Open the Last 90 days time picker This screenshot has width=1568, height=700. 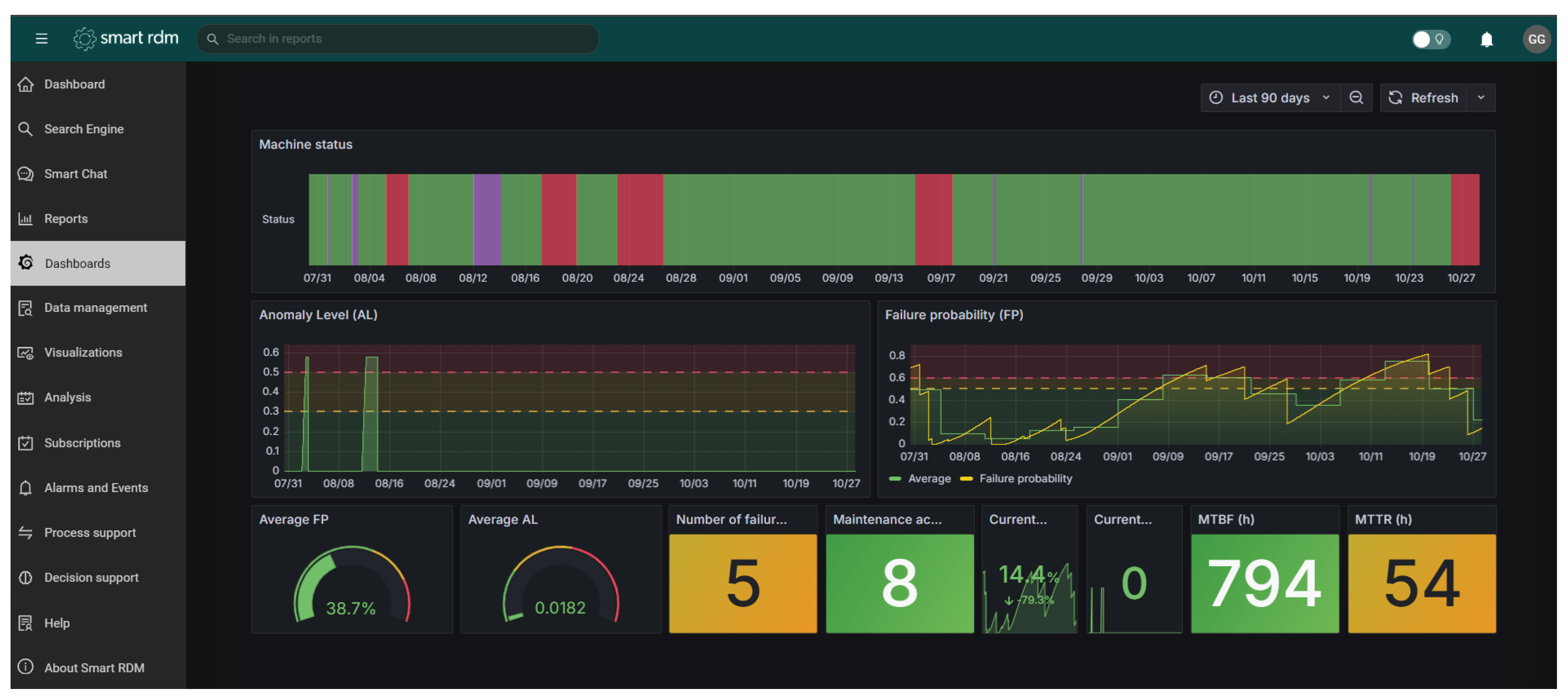pyautogui.click(x=1270, y=98)
